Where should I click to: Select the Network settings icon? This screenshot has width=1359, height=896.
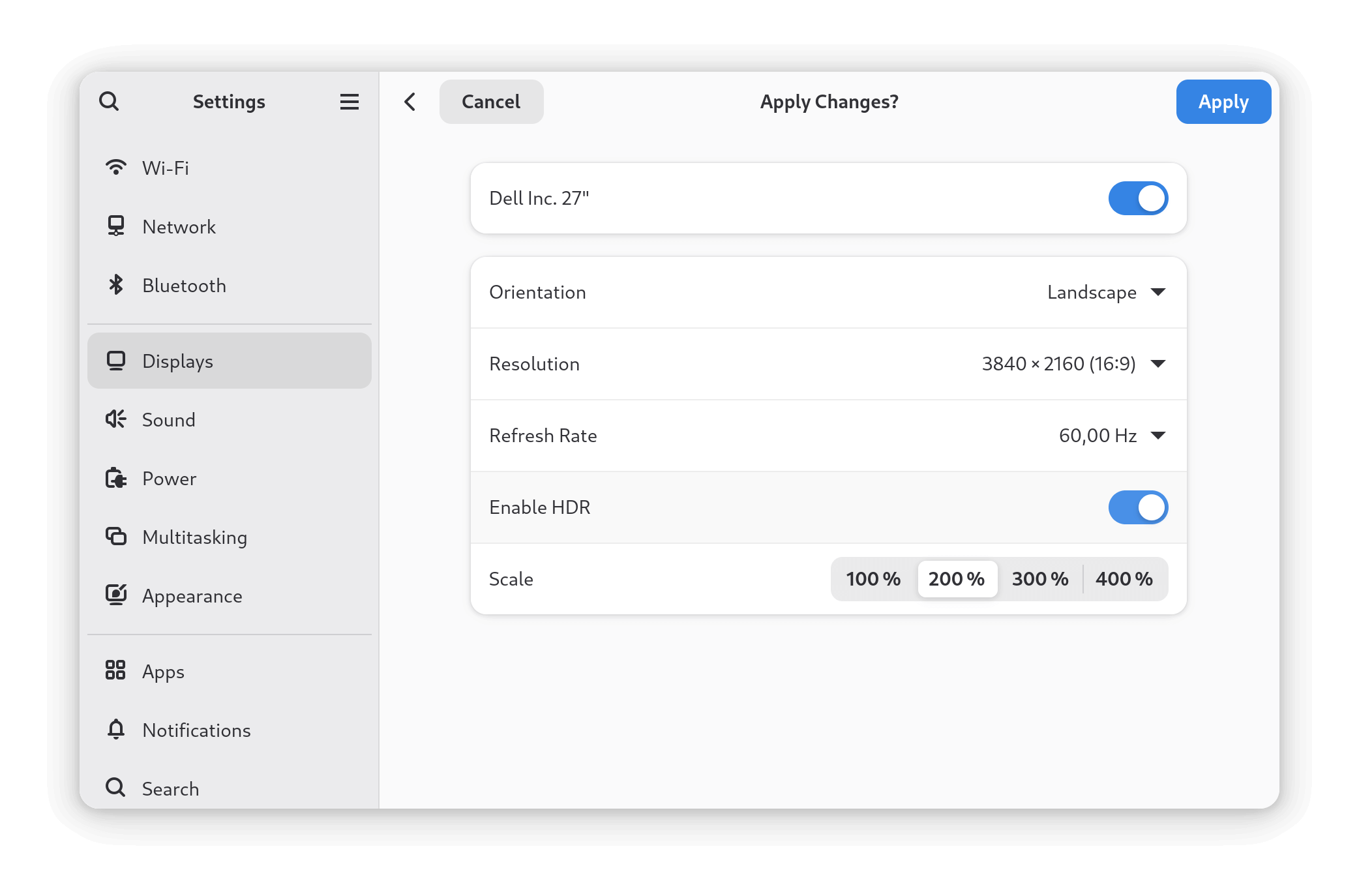(116, 226)
